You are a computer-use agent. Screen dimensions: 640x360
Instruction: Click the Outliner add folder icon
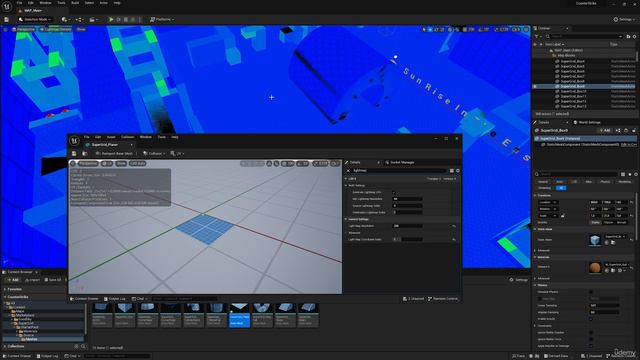629,36
